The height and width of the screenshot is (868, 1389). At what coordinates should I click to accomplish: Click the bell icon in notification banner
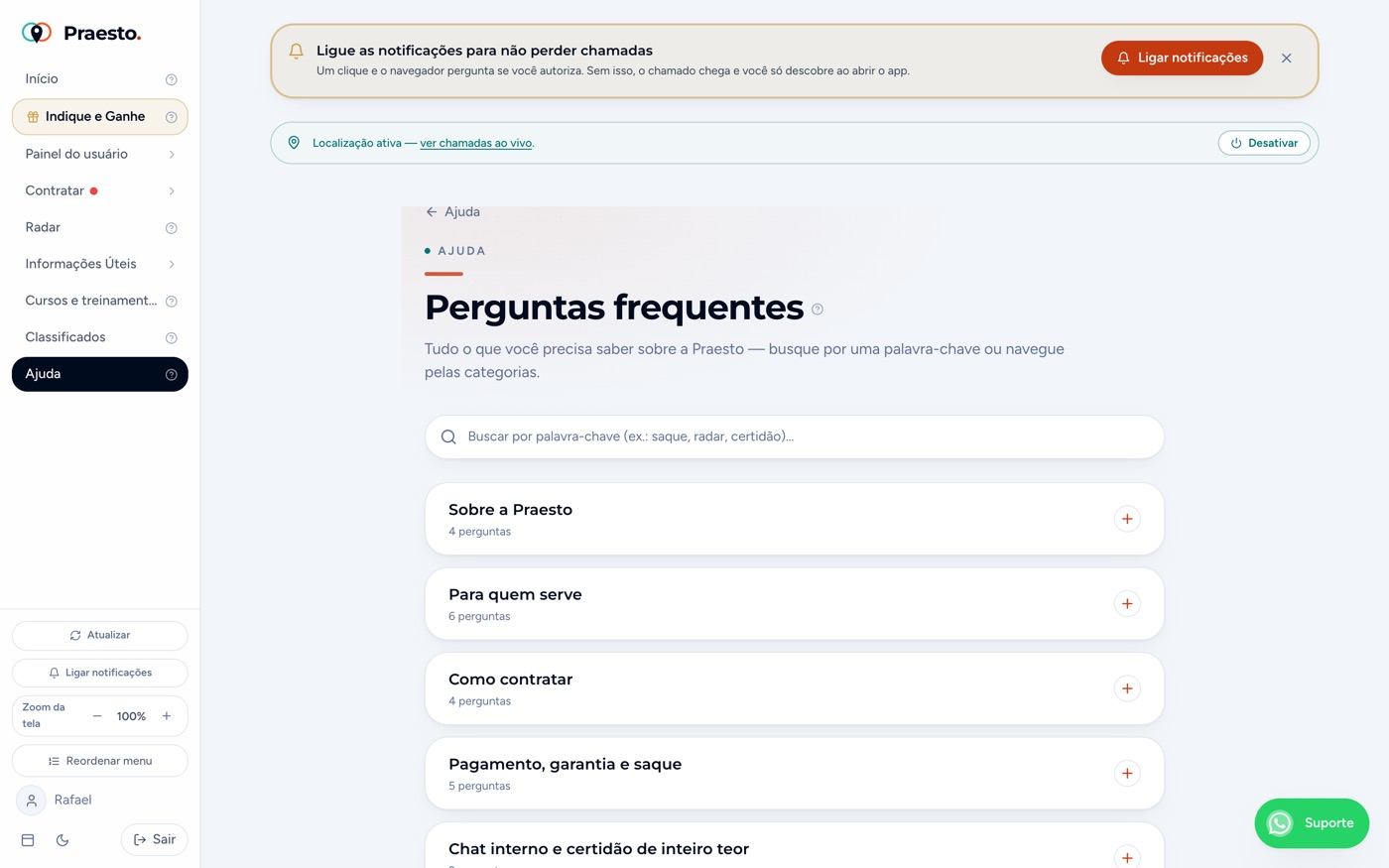point(296,51)
